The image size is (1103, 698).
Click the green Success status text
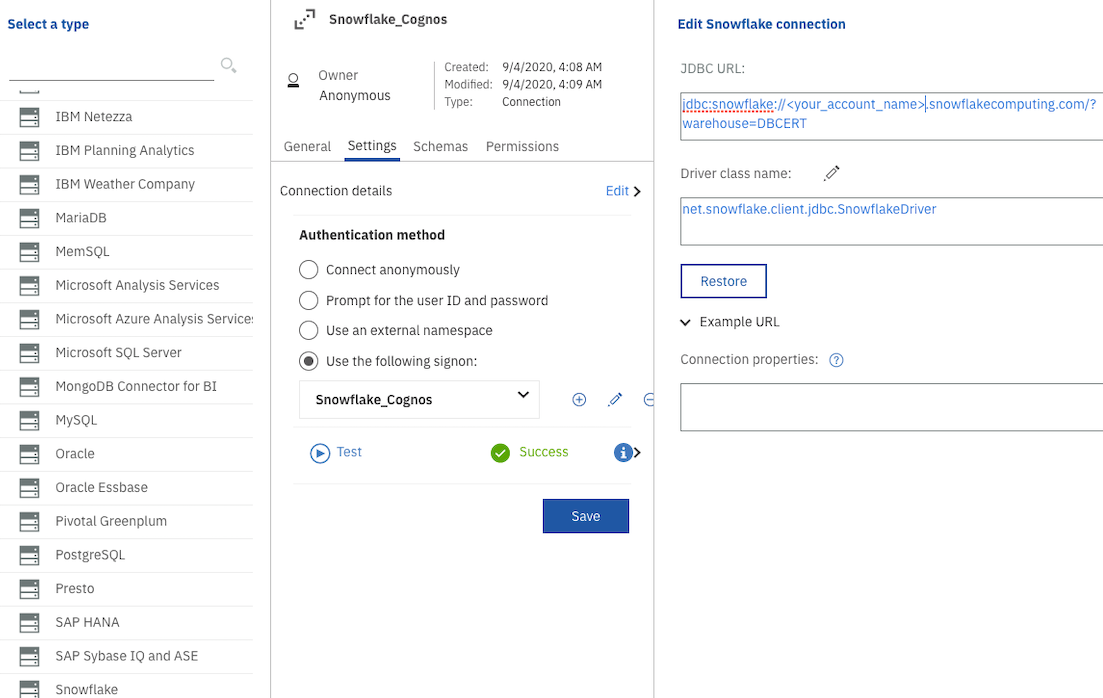point(544,452)
